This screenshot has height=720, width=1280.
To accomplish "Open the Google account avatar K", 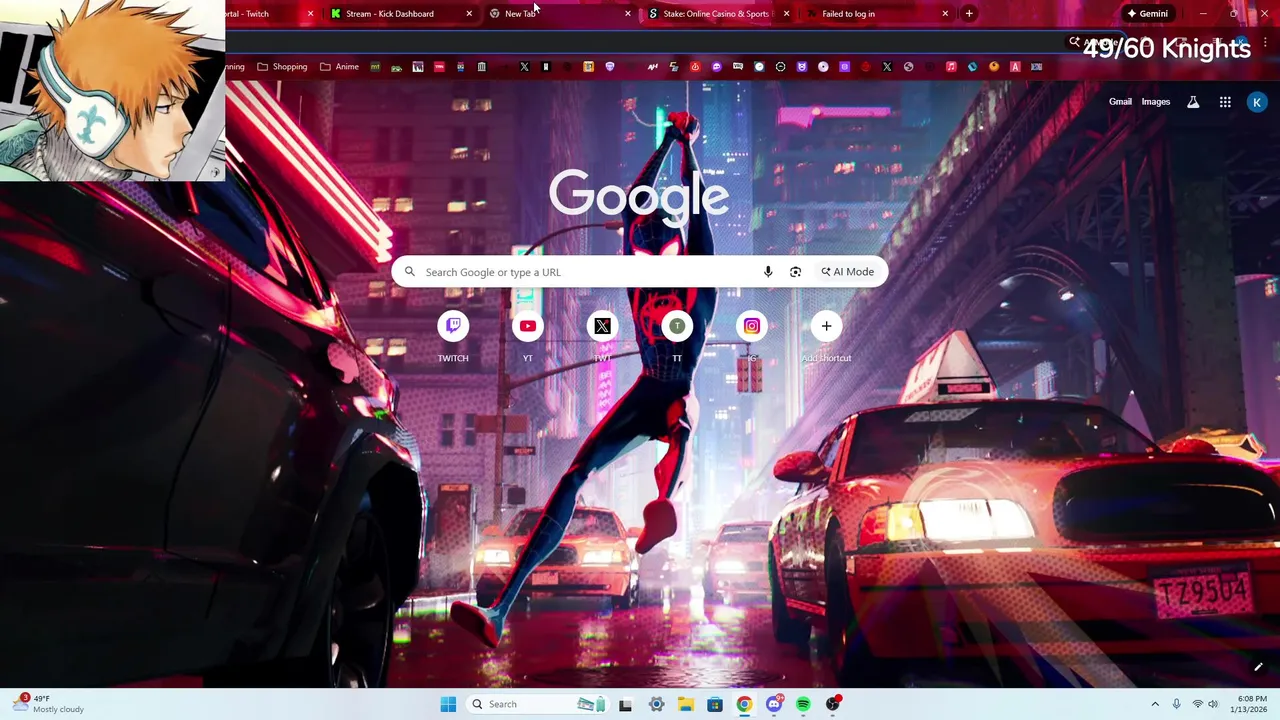I will tap(1257, 102).
